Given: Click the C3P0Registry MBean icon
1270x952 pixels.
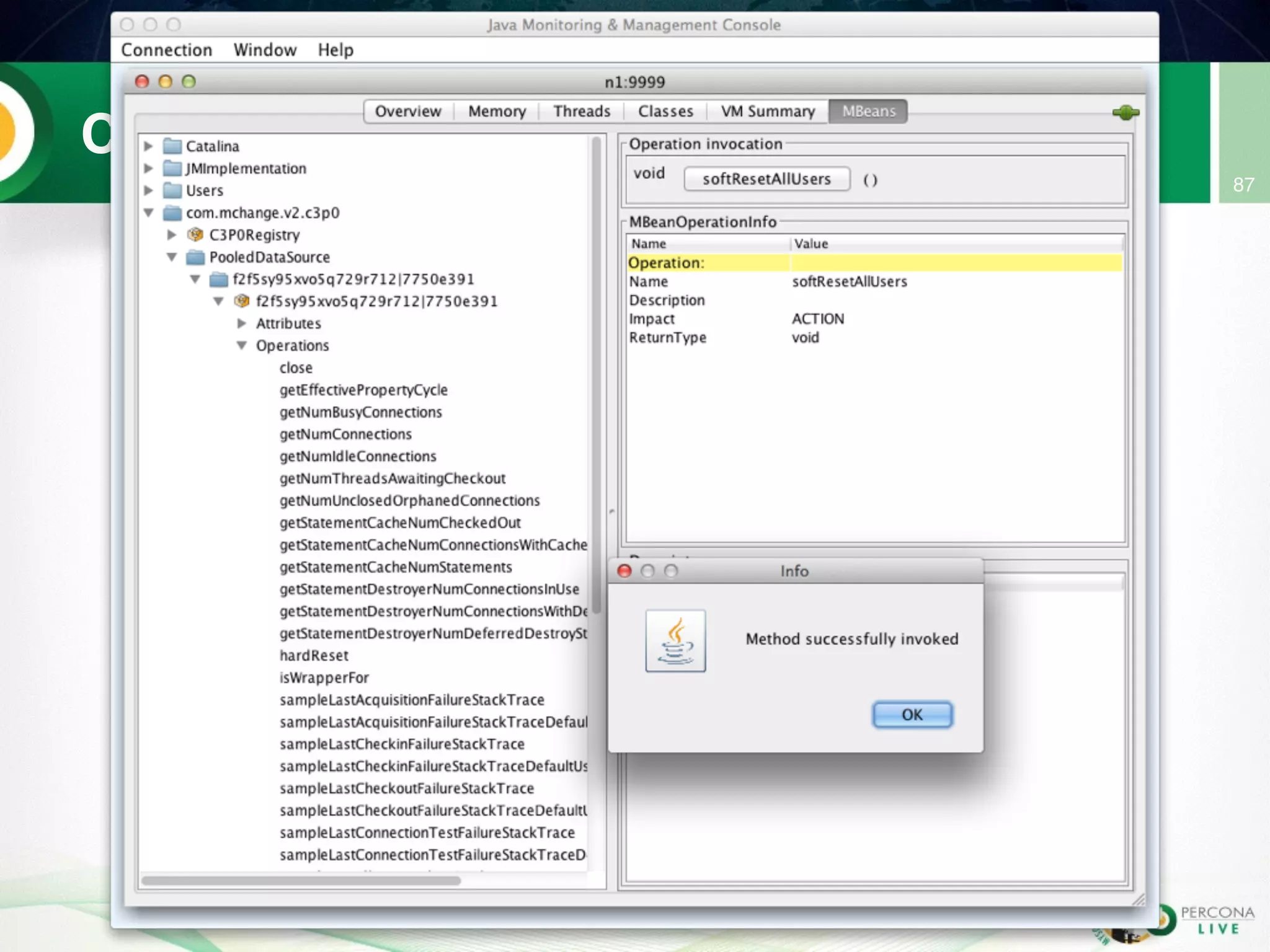Looking at the screenshot, I should click(x=195, y=235).
